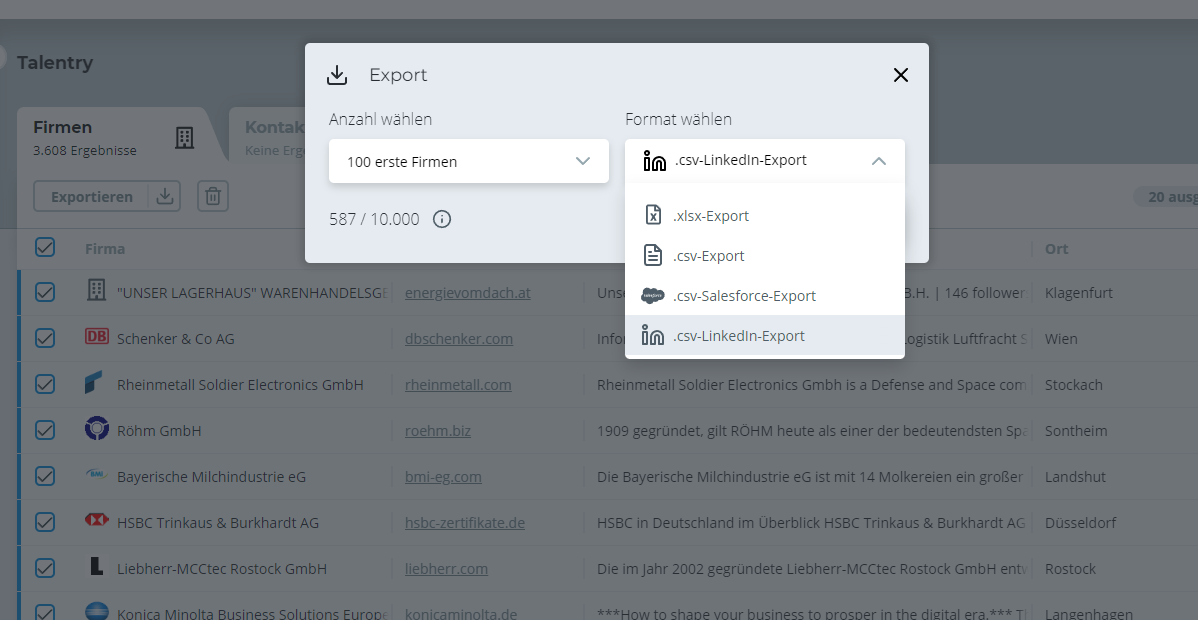Click the download icon in Export dialog header
Image resolution: width=1198 pixels, height=620 pixels.
pos(337,74)
